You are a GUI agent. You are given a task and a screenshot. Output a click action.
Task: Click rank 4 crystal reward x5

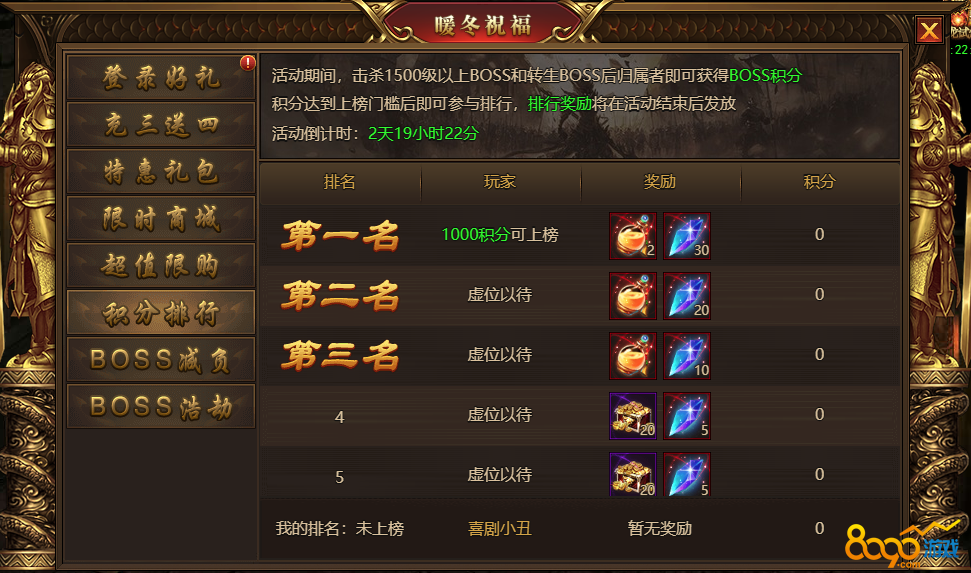coord(687,416)
